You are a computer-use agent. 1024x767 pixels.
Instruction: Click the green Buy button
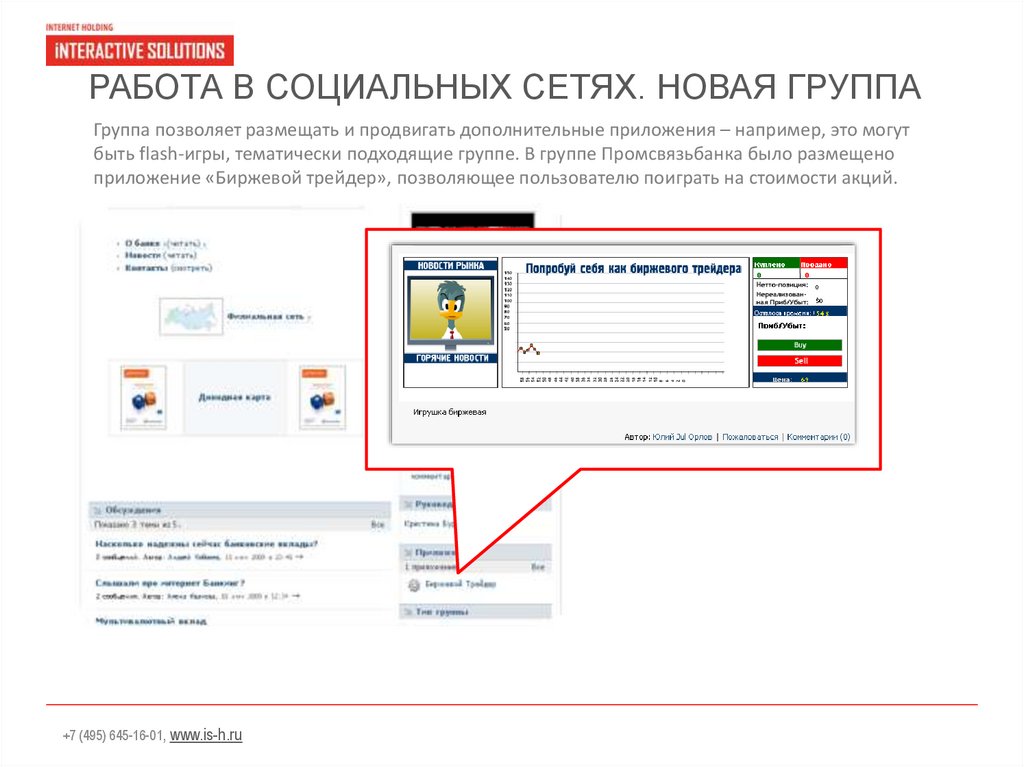tap(799, 345)
